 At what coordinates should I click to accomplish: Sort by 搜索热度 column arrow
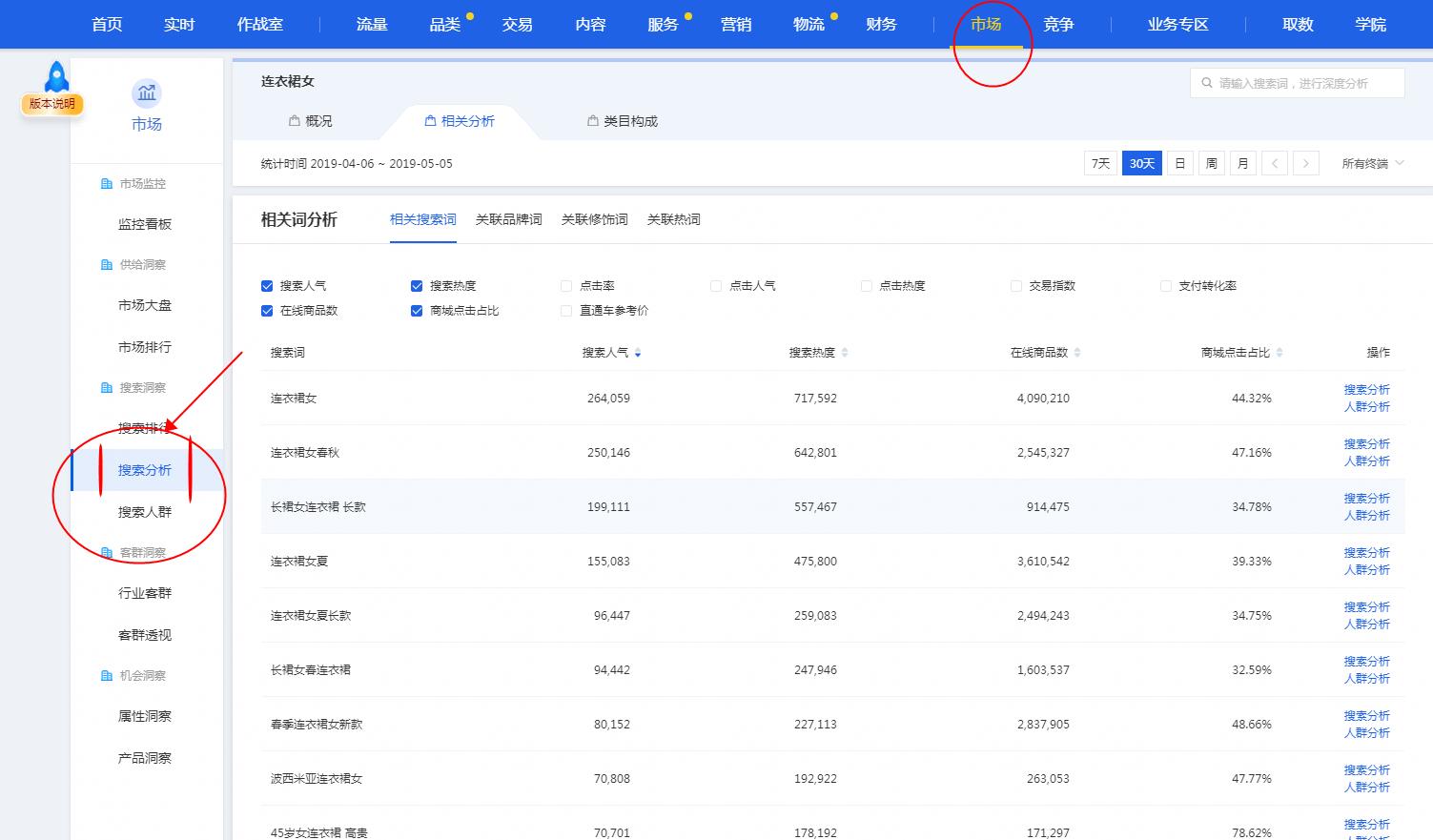coord(845,354)
